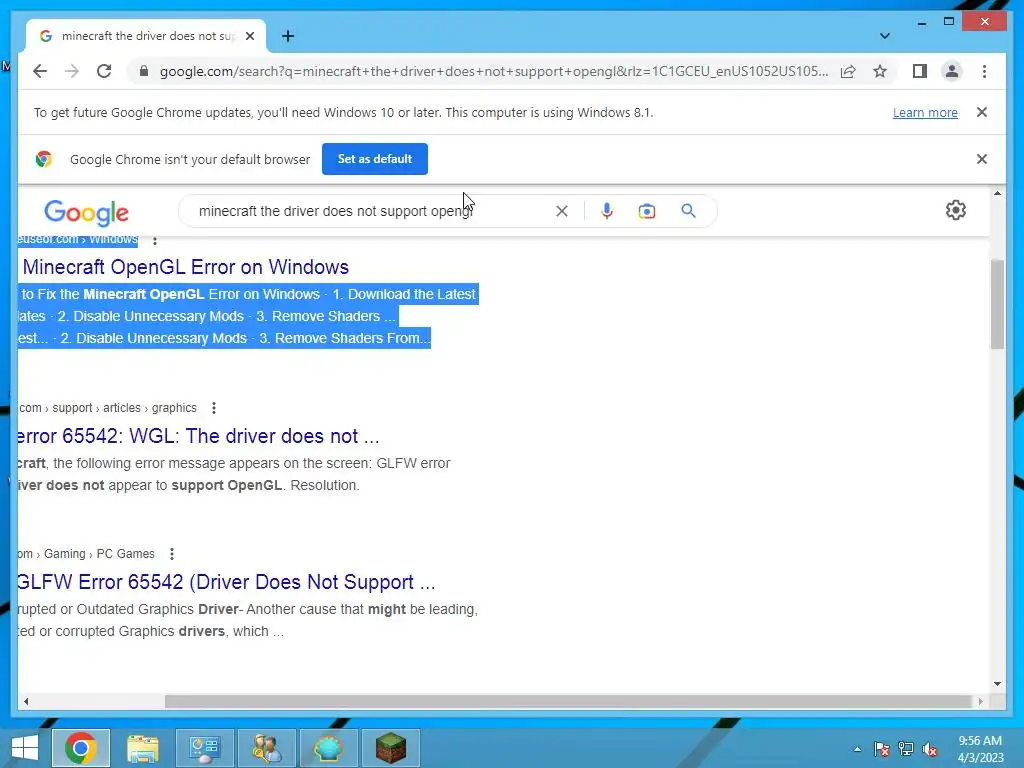Open users taskbar icon

266,748
